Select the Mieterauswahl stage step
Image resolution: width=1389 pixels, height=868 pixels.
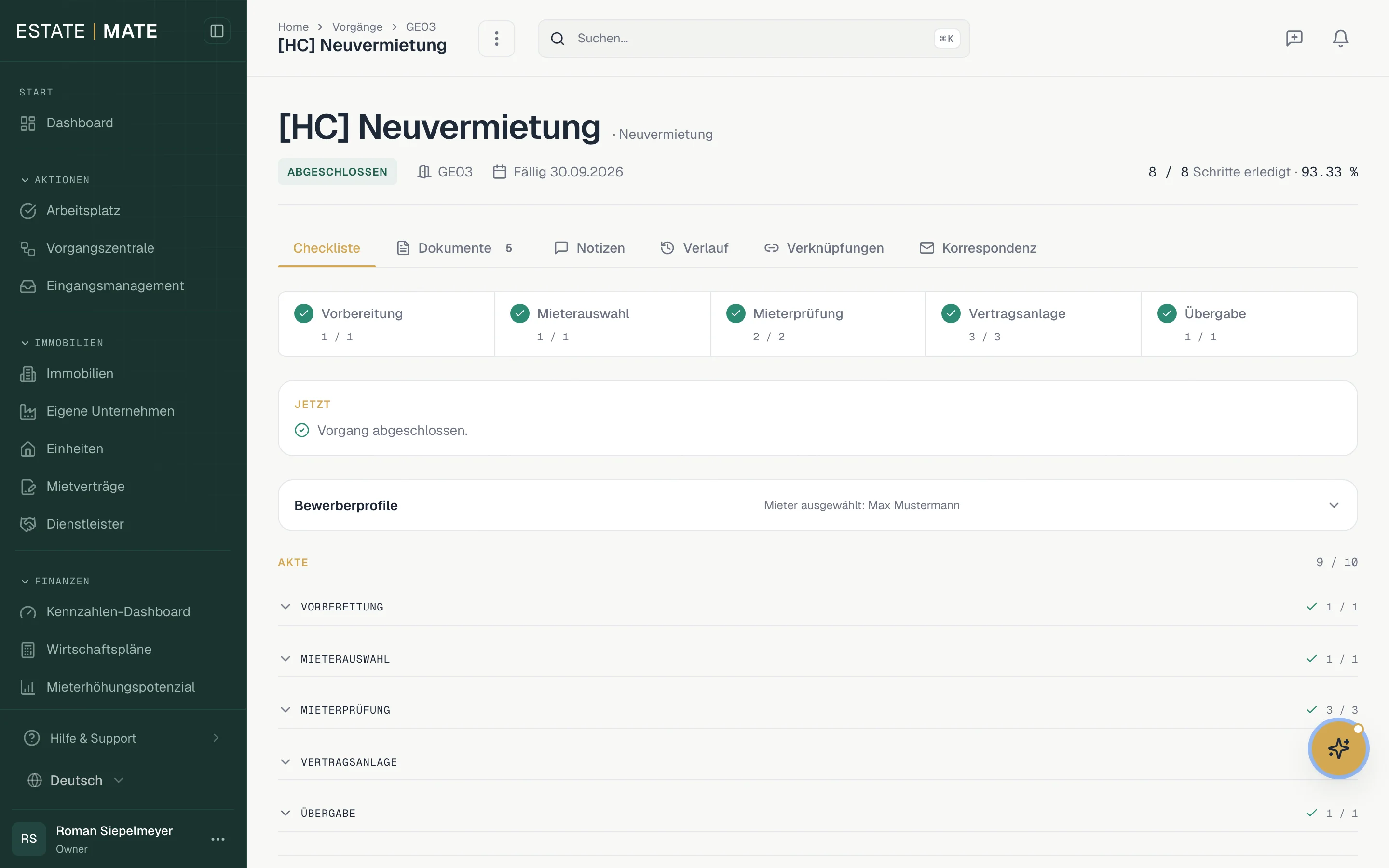pyautogui.click(x=602, y=325)
